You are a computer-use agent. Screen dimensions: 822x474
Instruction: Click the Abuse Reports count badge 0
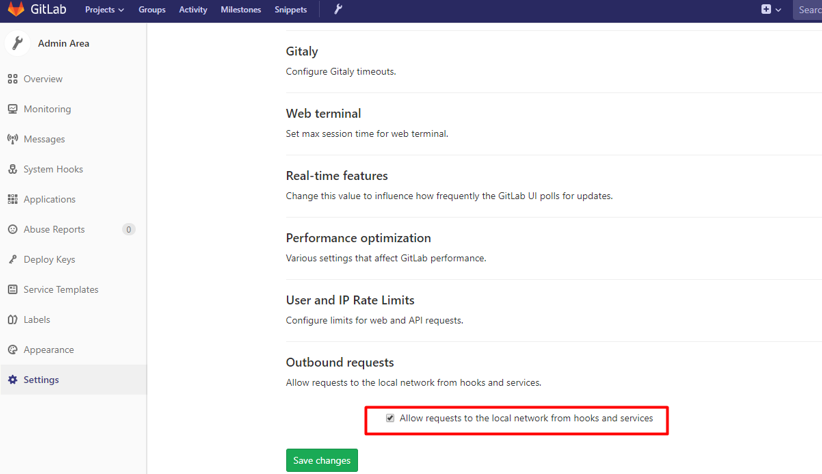[x=128, y=229]
